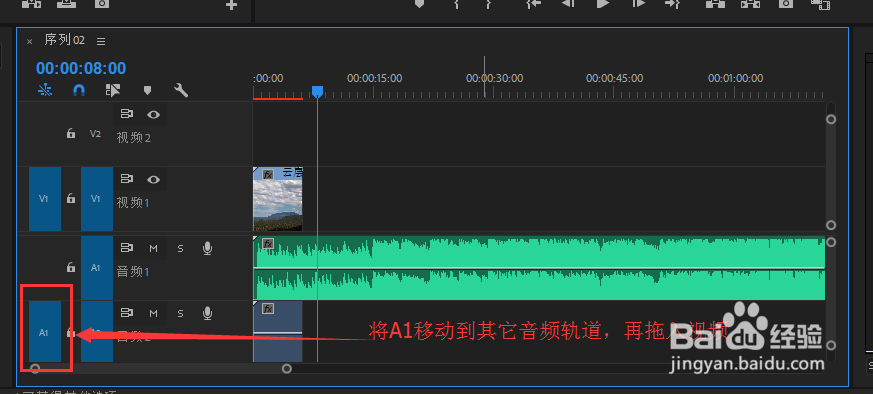This screenshot has height=394, width=873.
Task: Open the plus Button Editor in source monitor
Action: pyautogui.click(x=231, y=5)
